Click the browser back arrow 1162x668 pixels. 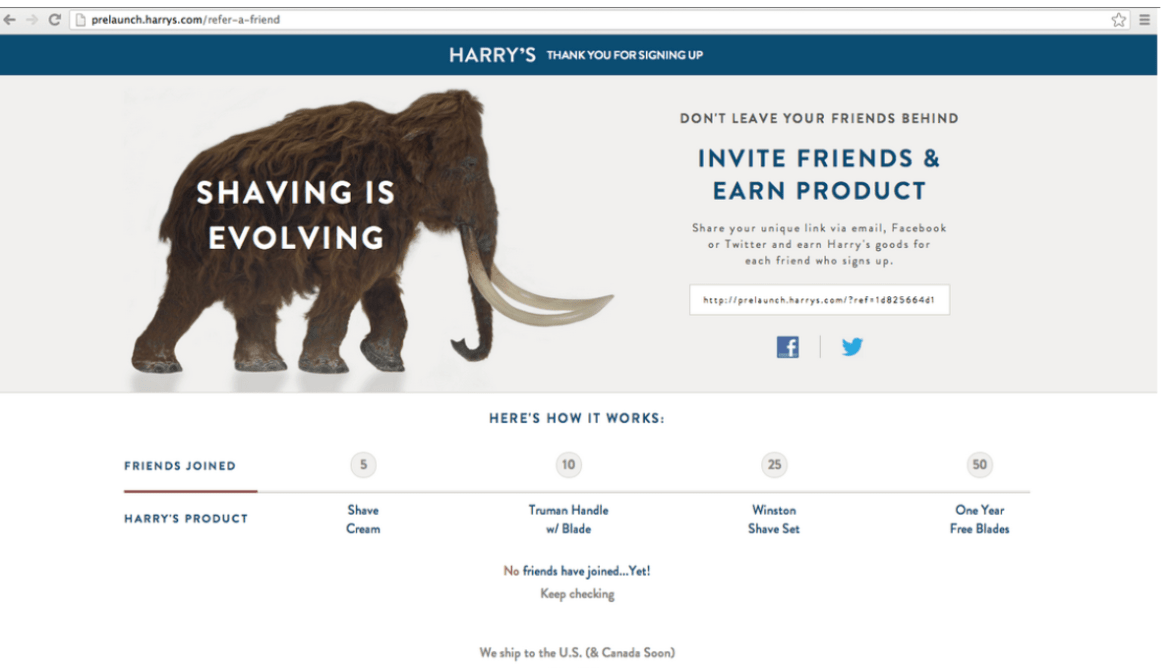[x=10, y=20]
